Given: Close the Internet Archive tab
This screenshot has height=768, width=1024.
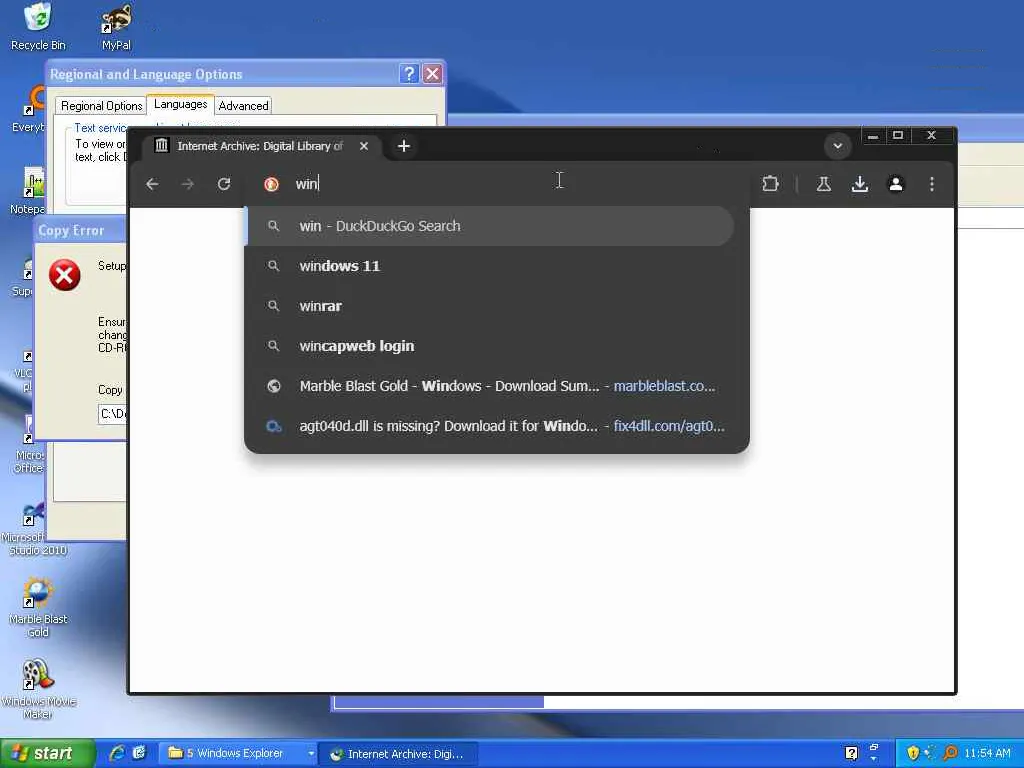Looking at the screenshot, I should tap(364, 146).
